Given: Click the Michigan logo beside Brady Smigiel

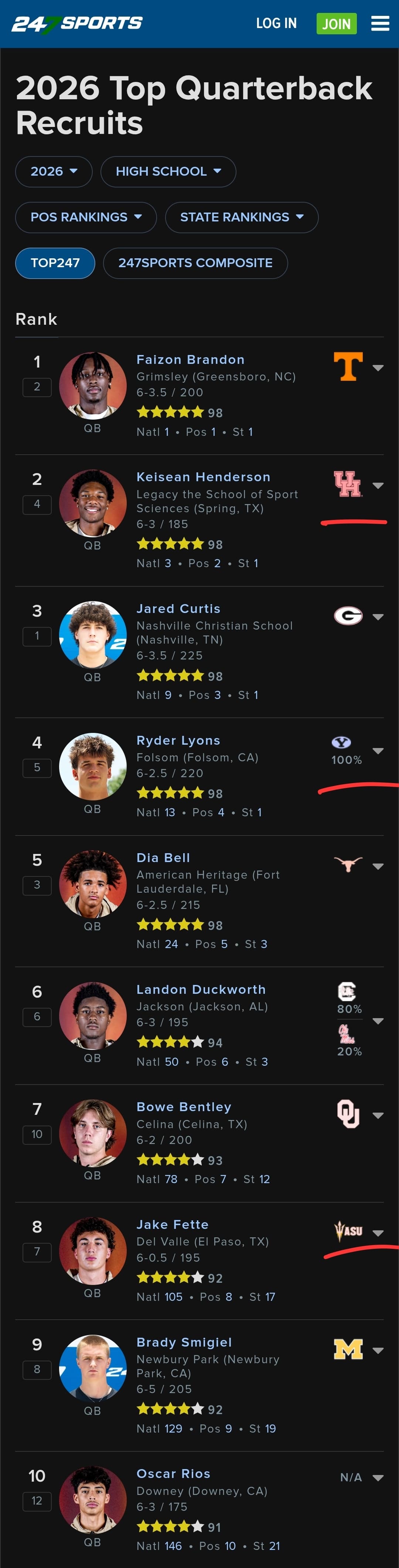Looking at the screenshot, I should (x=348, y=1350).
